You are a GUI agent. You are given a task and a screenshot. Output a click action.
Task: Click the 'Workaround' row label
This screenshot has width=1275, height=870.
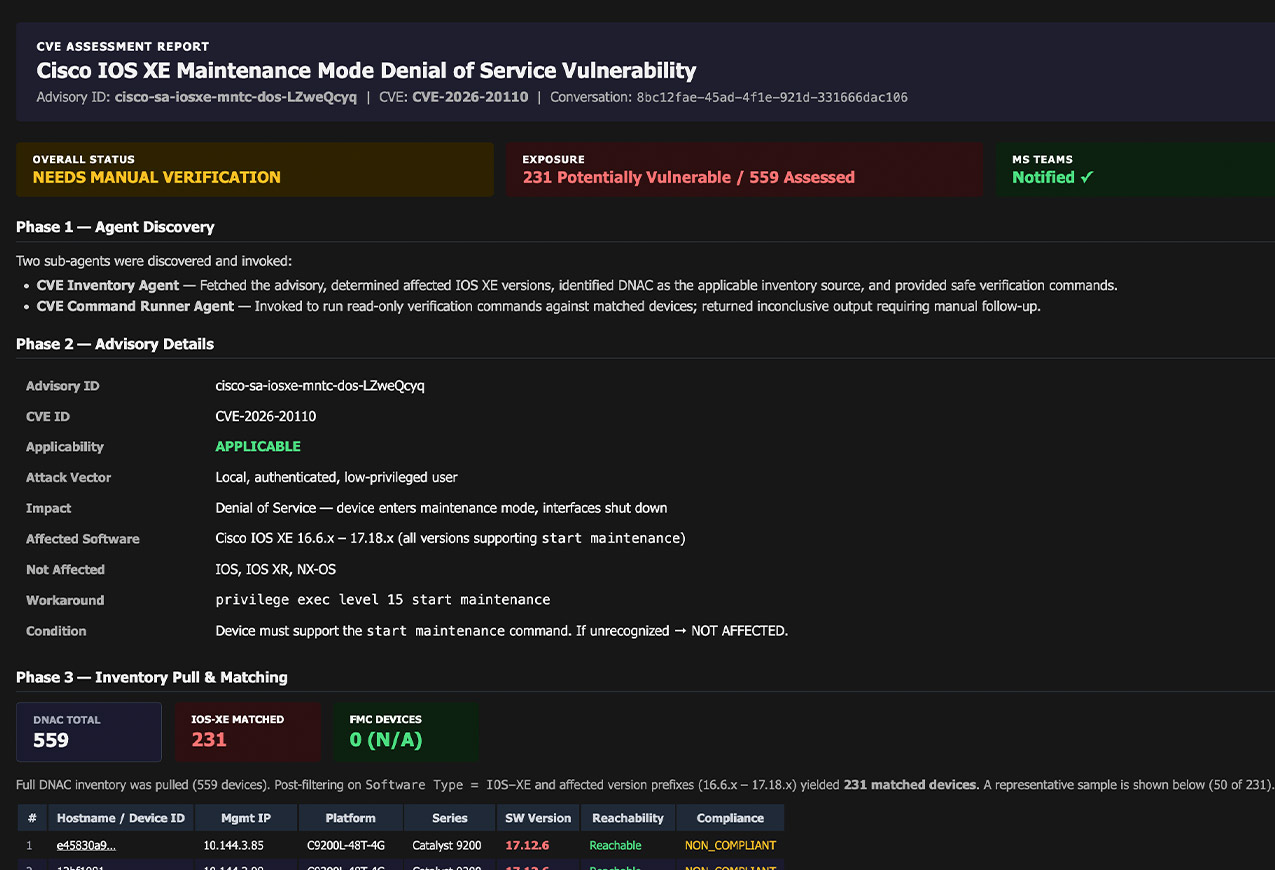pyautogui.click(x=65, y=600)
